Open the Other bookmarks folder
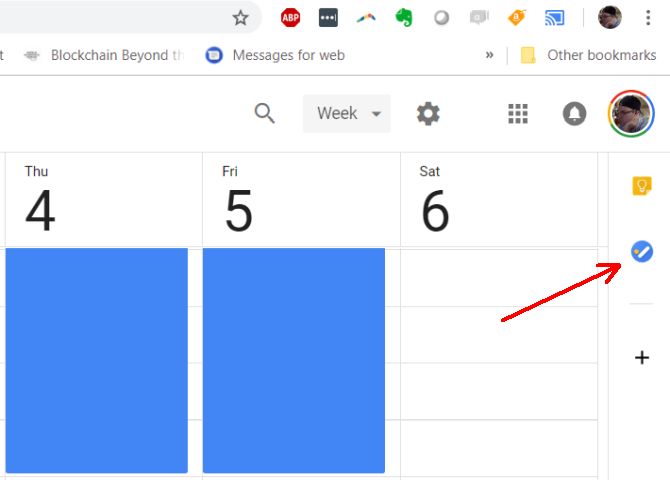670x480 pixels. tap(588, 55)
